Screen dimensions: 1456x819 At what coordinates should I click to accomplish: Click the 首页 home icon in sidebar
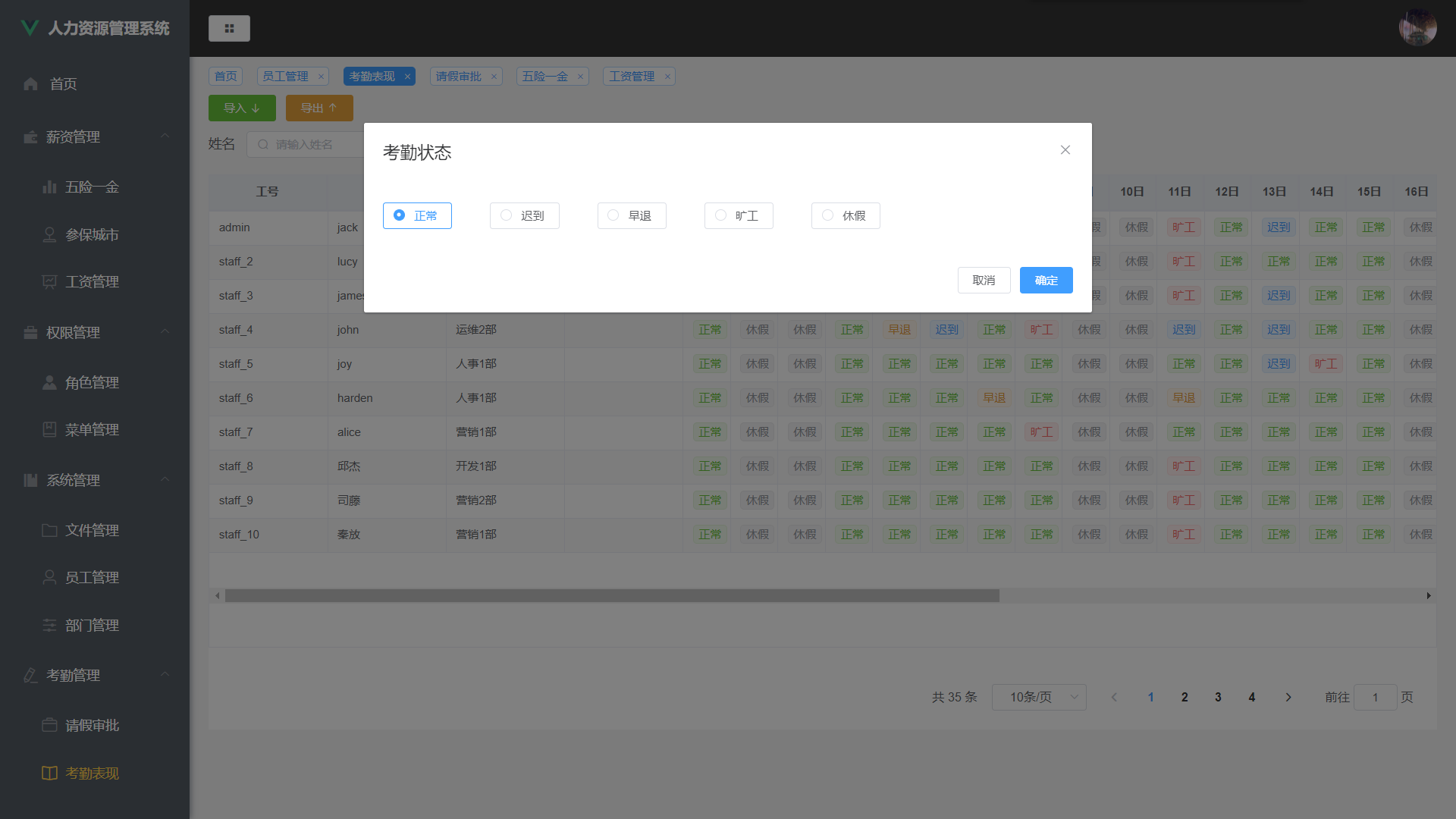30,84
